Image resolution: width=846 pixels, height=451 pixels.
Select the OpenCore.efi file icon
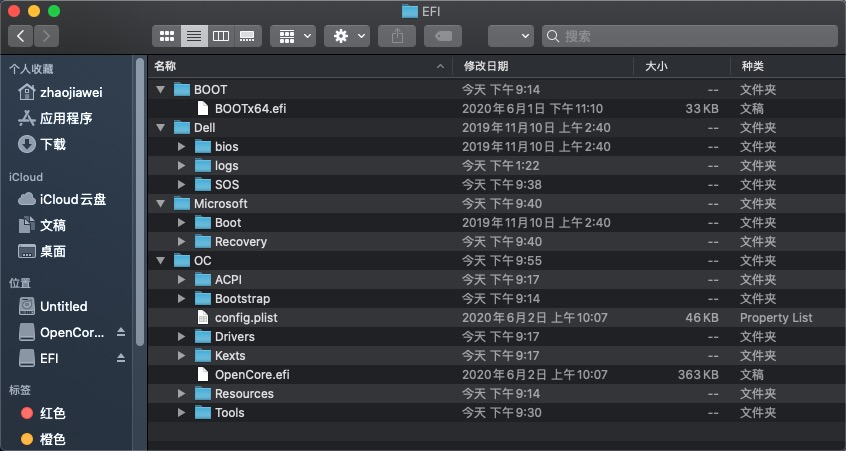click(x=202, y=374)
